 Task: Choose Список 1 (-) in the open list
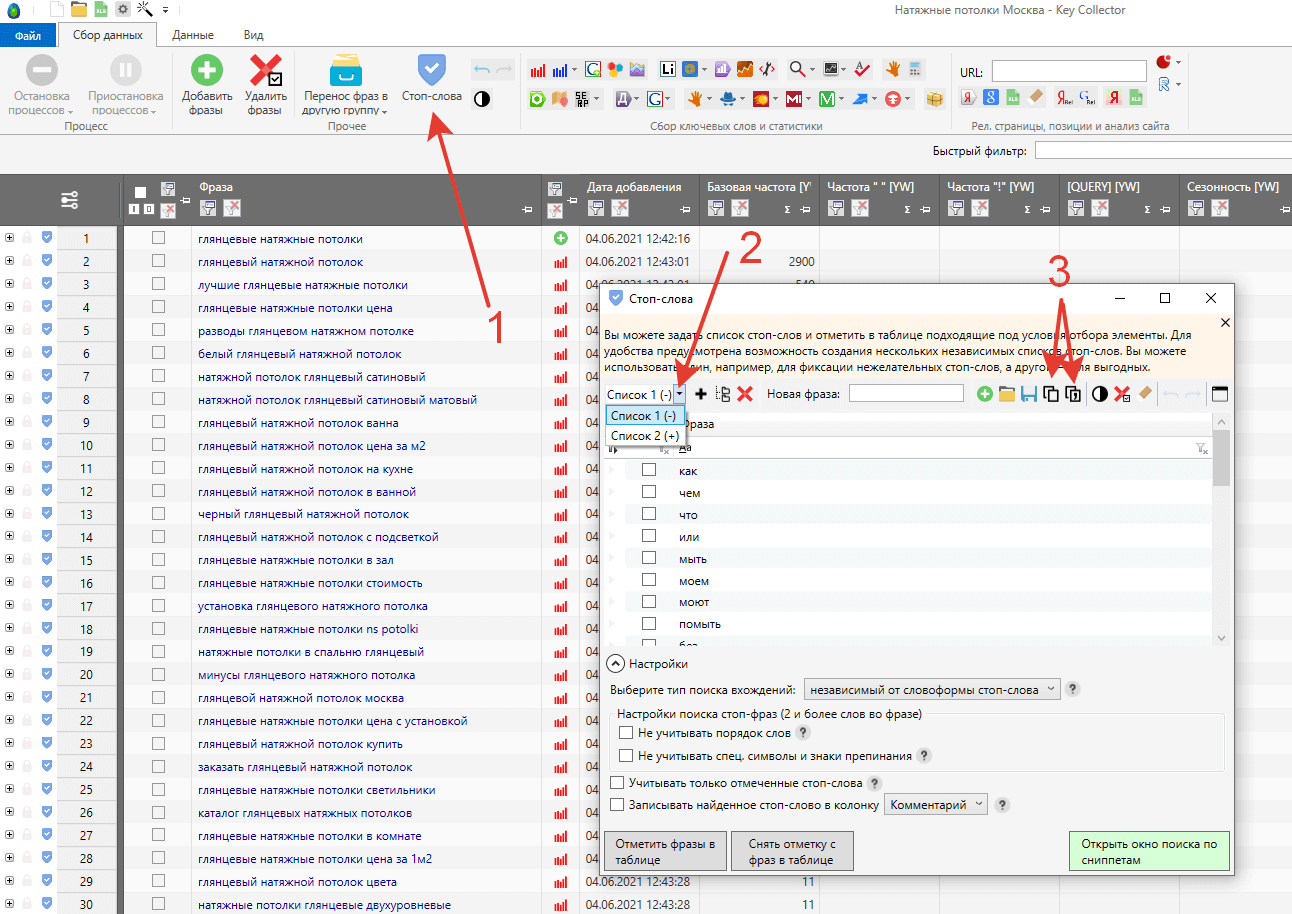pyautogui.click(x=645, y=416)
